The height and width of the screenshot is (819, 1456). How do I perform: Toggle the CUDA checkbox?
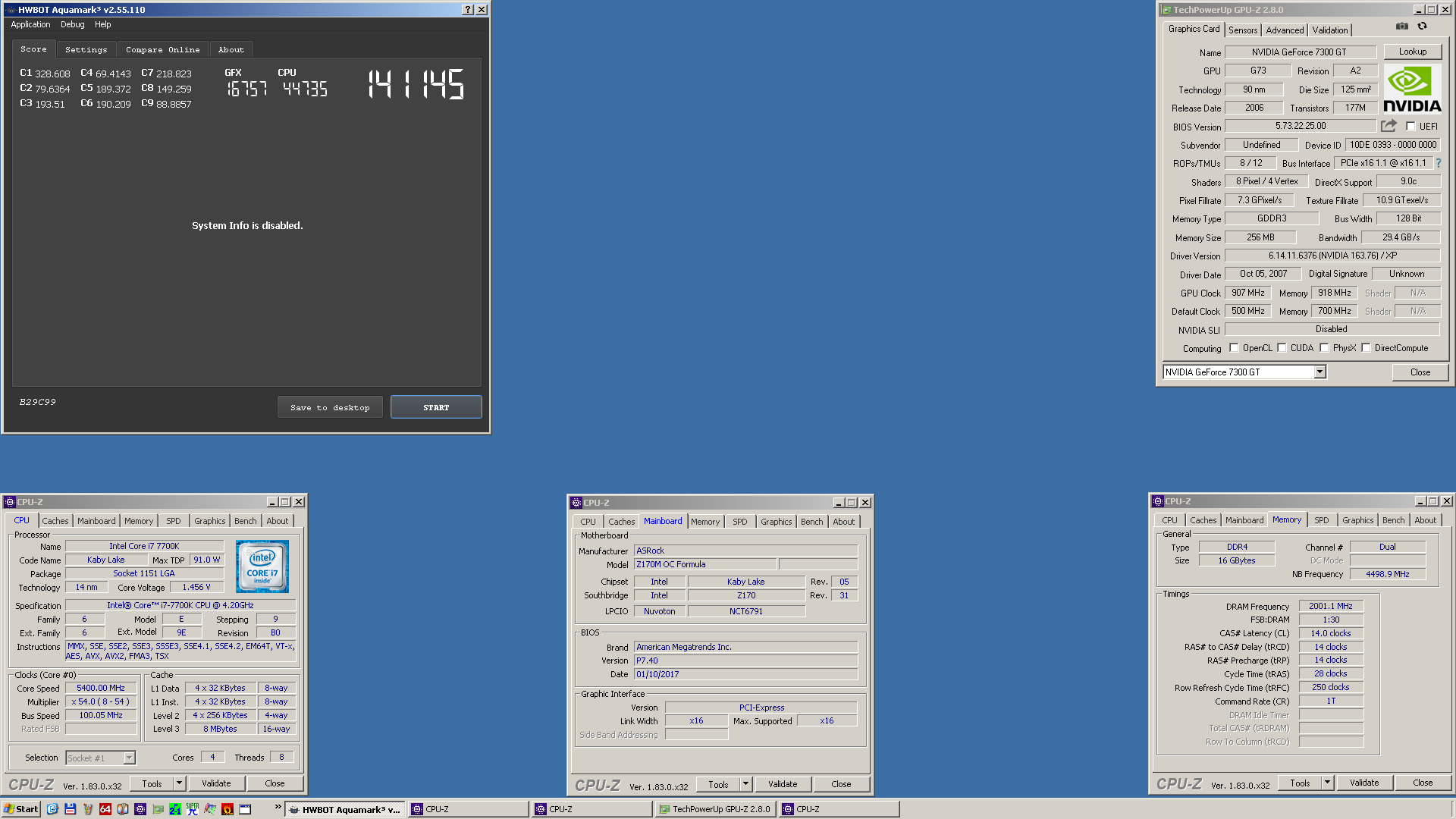pyautogui.click(x=1282, y=348)
